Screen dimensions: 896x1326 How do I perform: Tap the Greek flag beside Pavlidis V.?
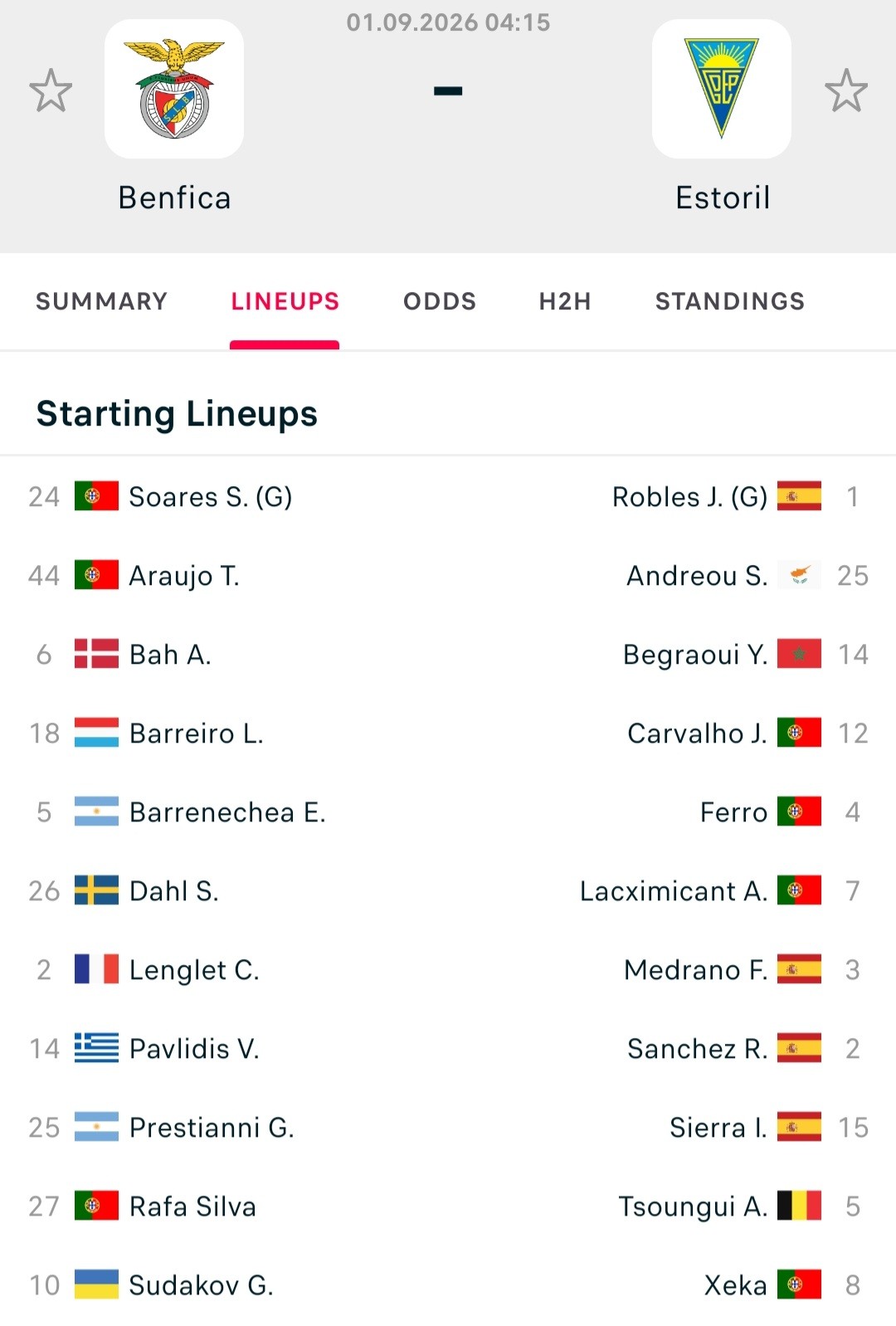pyautogui.click(x=96, y=1048)
